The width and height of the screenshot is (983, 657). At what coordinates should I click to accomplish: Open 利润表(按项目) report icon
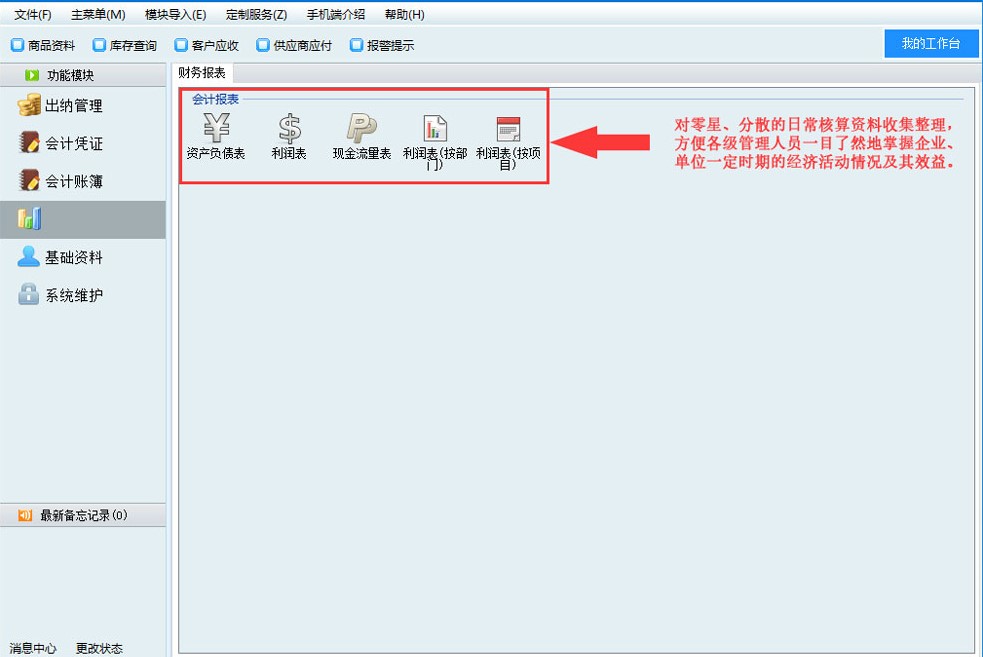508,142
